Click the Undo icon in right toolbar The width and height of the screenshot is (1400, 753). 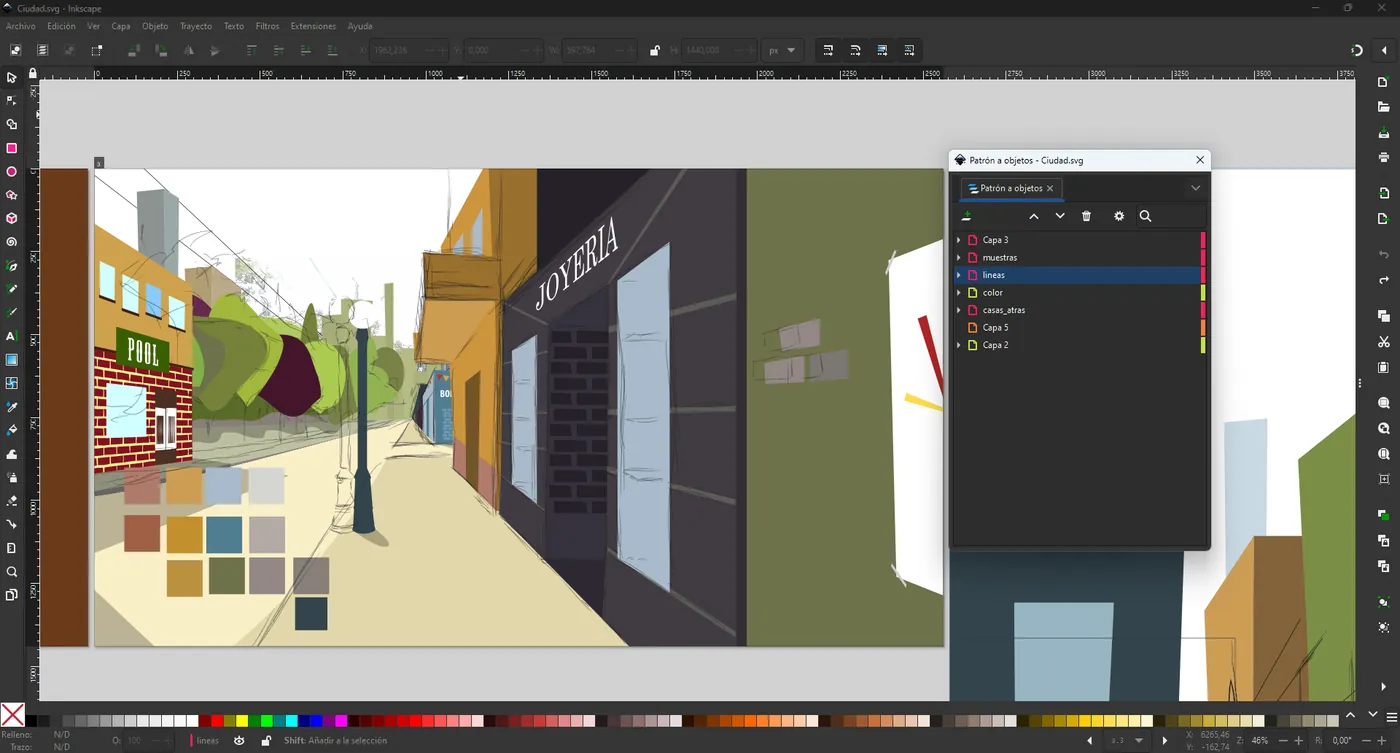click(x=1384, y=255)
